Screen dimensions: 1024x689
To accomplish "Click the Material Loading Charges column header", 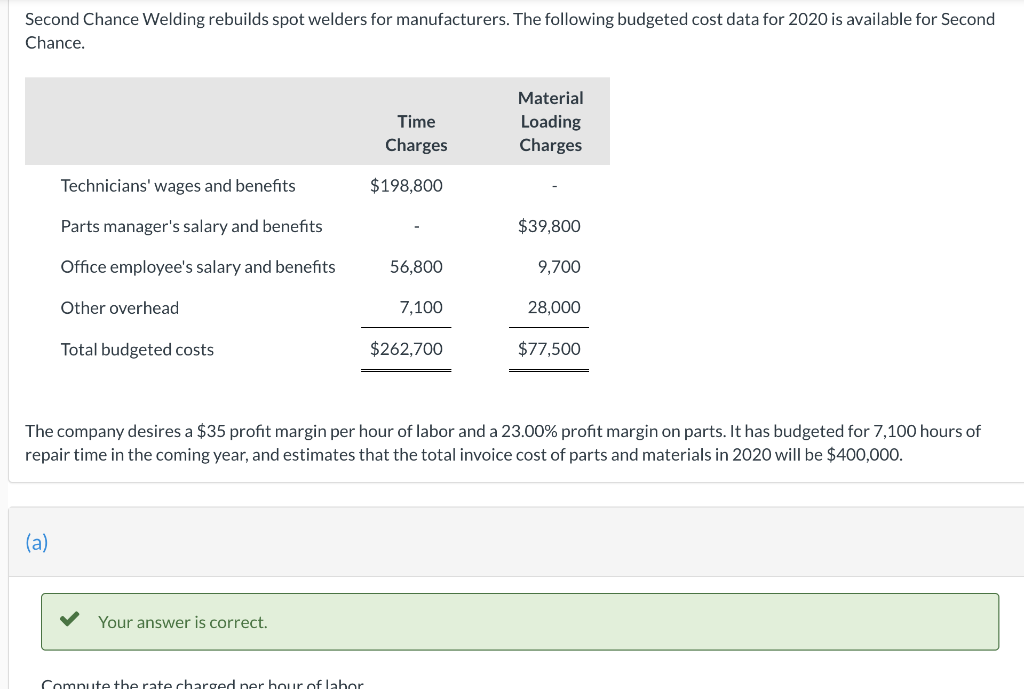I will [551, 121].
